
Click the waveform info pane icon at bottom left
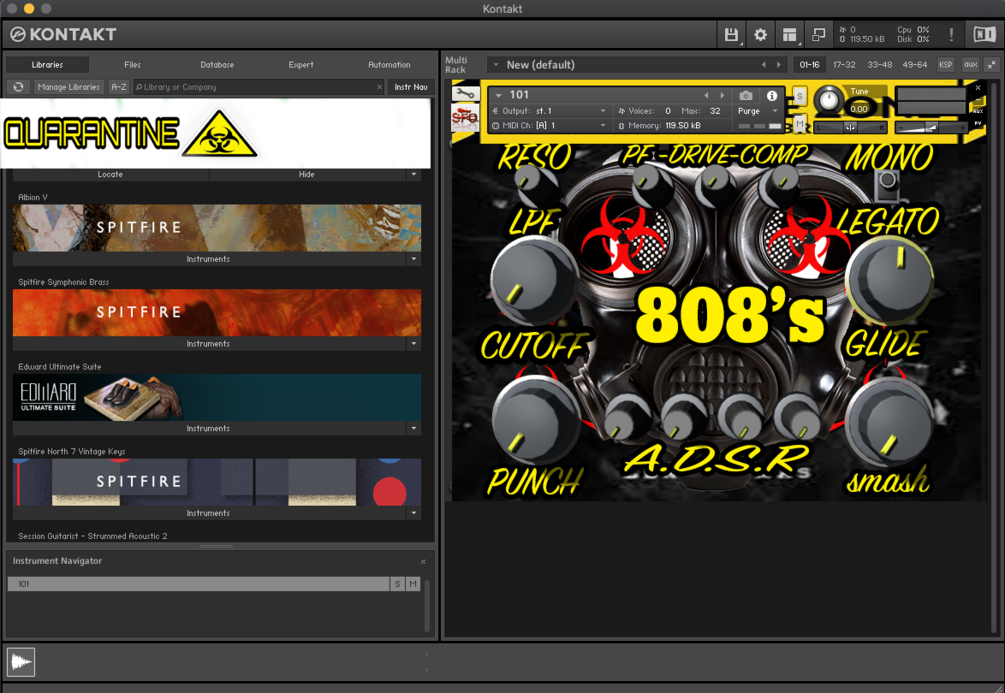coord(21,662)
